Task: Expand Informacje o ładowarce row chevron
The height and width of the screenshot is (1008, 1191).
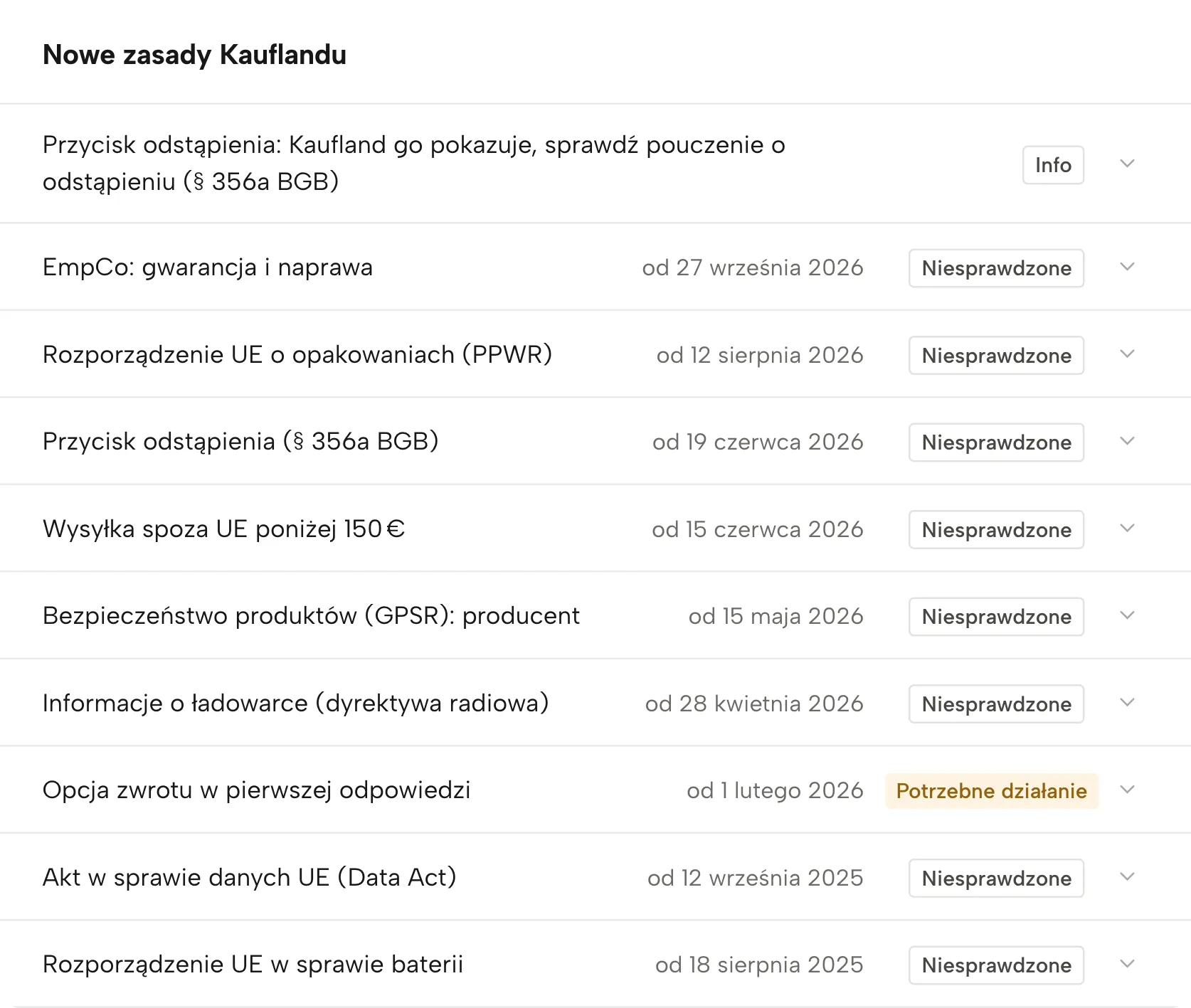Action: (1127, 703)
